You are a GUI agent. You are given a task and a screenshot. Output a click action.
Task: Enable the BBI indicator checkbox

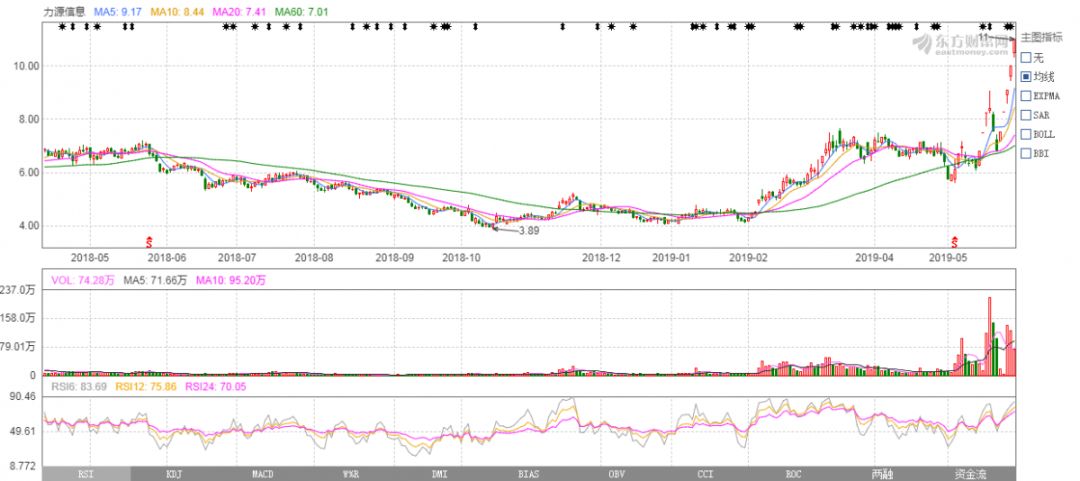[x=1026, y=154]
